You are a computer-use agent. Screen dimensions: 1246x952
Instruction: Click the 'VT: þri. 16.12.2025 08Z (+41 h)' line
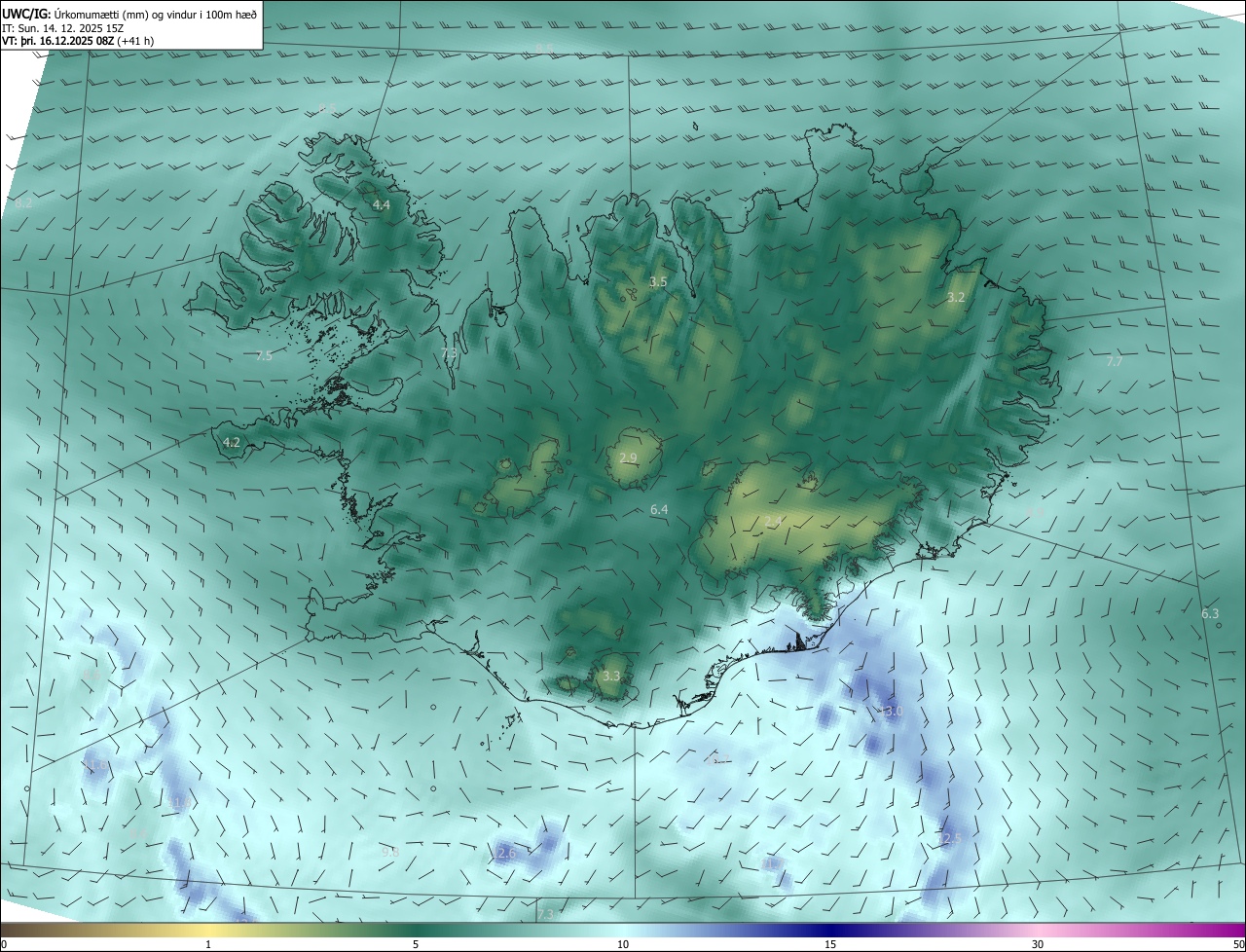tap(78, 41)
